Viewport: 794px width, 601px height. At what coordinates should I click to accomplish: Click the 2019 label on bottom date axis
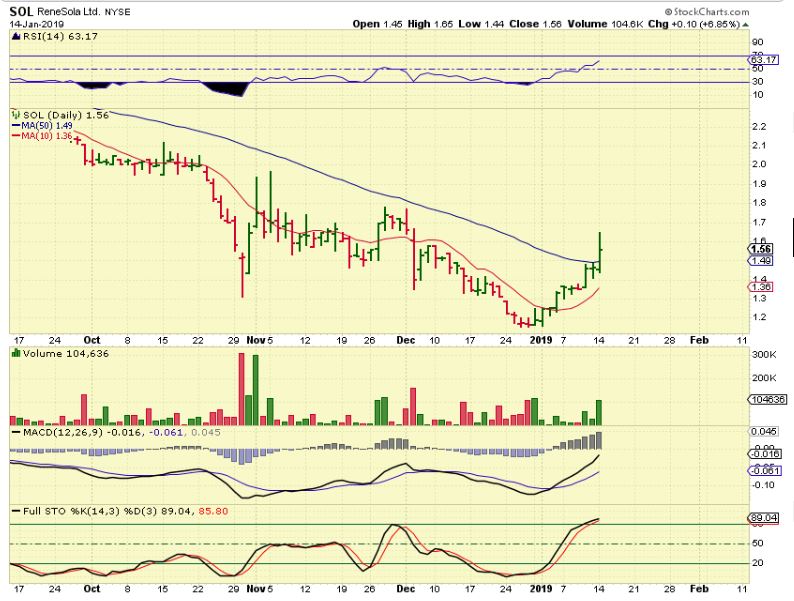[x=541, y=589]
